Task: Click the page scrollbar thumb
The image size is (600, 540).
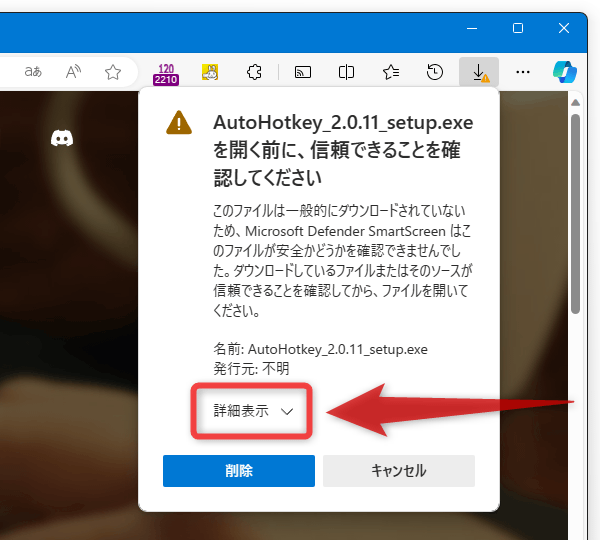Action: coord(576,214)
